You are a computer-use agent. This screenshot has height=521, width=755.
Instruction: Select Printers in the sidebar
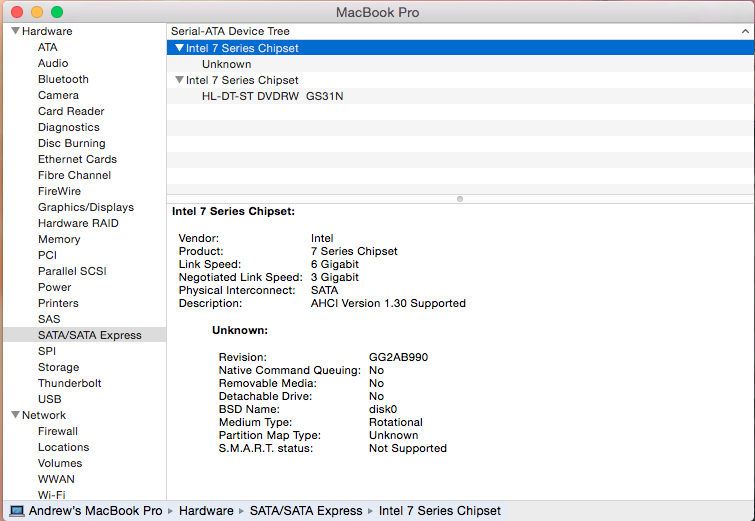(x=58, y=303)
